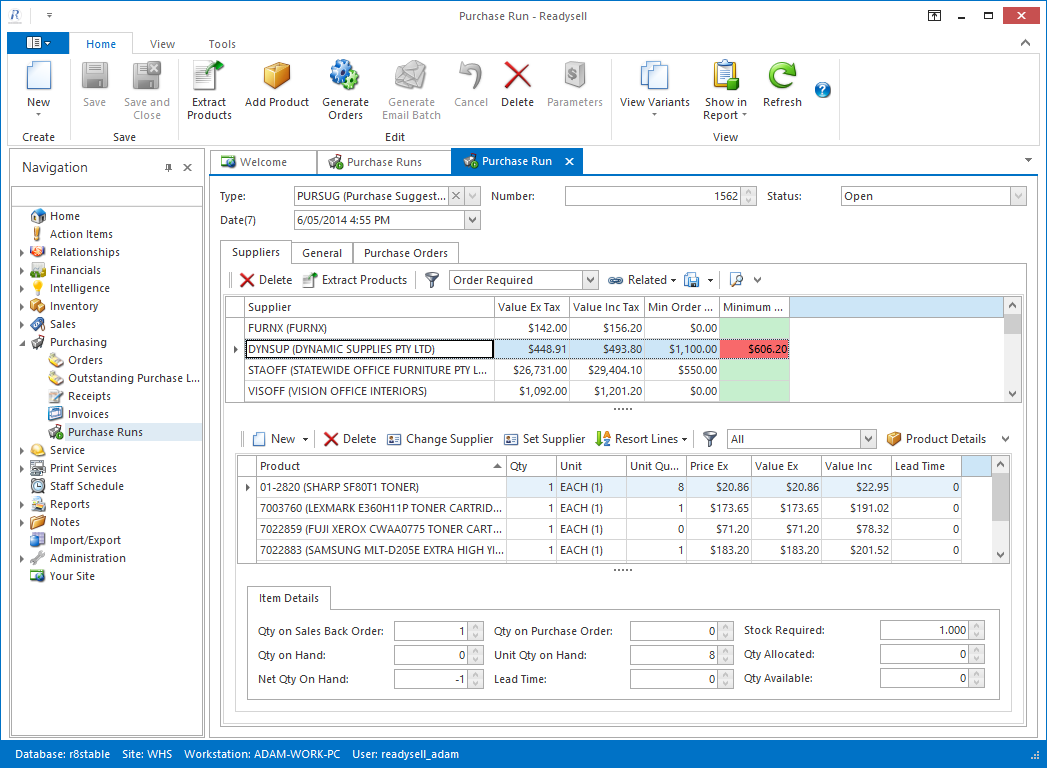
Task: Open the Tools ribbon tab
Action: coord(221,43)
